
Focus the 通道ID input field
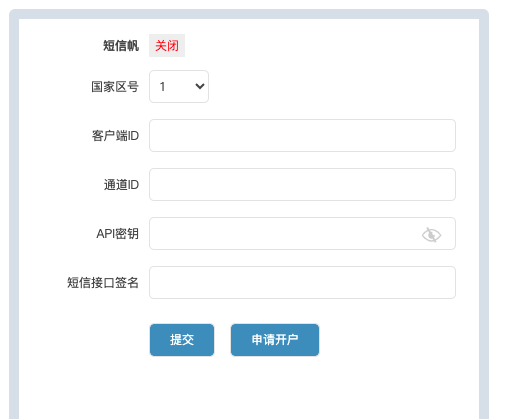click(x=302, y=184)
